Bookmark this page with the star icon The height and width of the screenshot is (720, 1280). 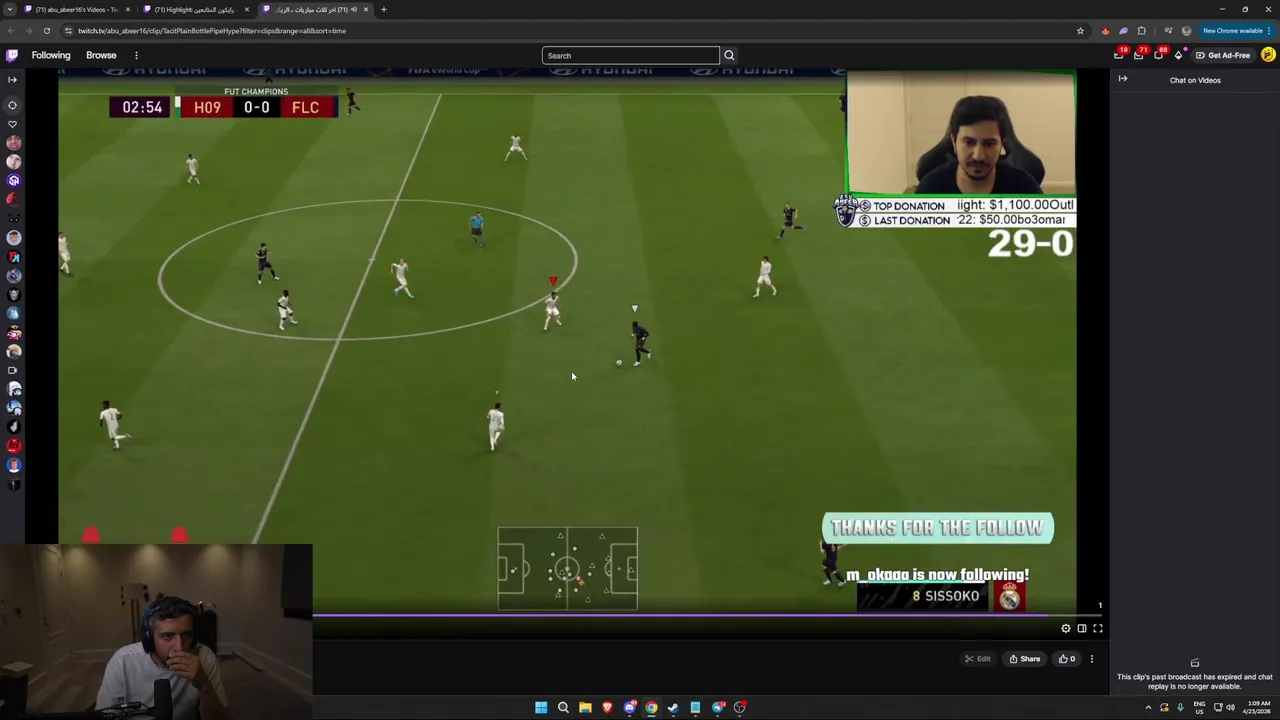tap(1080, 31)
